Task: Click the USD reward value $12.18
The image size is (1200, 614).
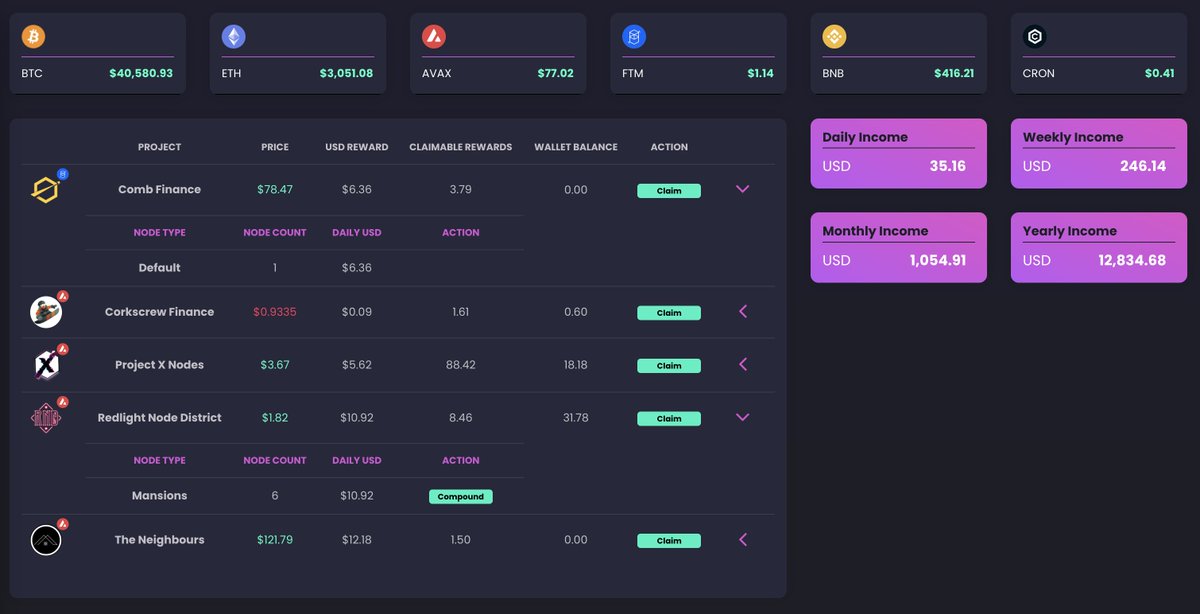Action: click(357, 540)
